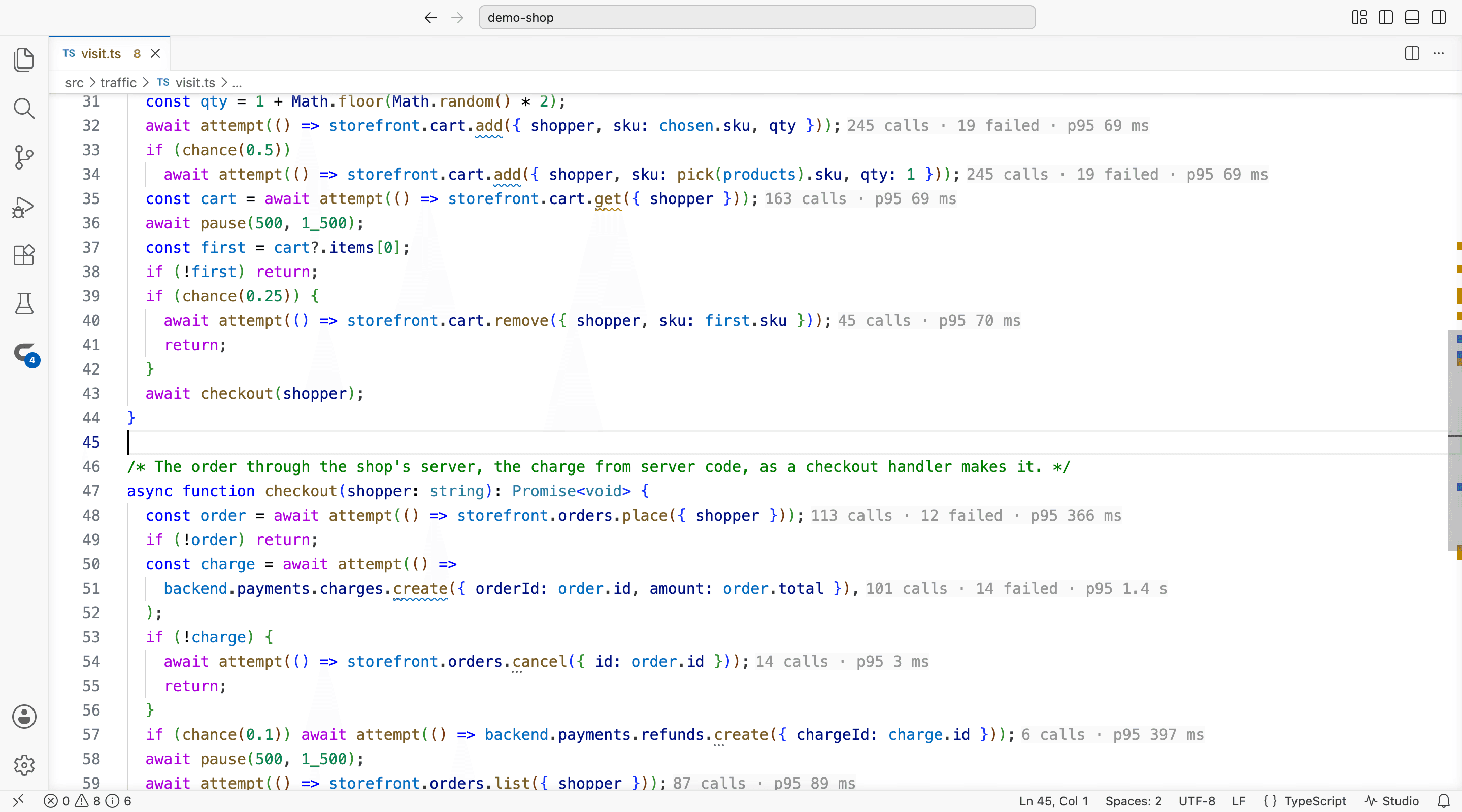Open the TypeScript language mode selector
1462x812 pixels.
[x=1305, y=801]
